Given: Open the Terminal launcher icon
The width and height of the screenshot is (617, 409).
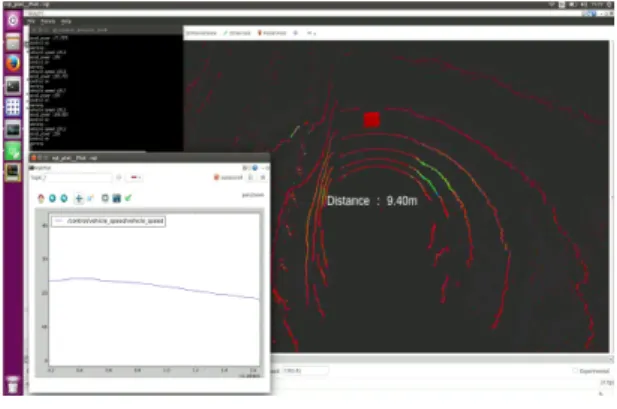Looking at the screenshot, I should click(x=13, y=85).
